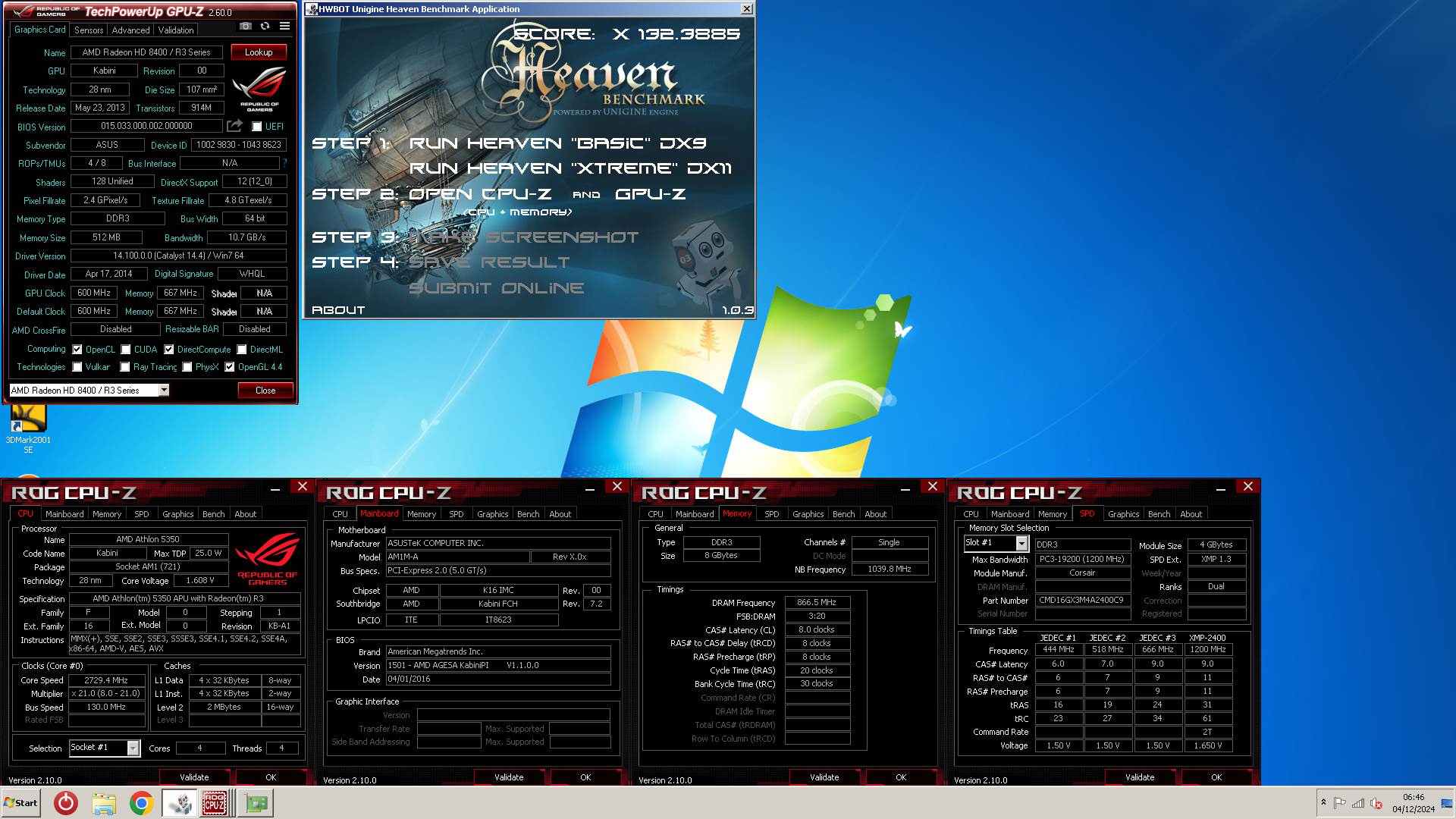Click OK in the CPU-Z Mainboard window
The width and height of the screenshot is (1456, 819).
[585, 777]
